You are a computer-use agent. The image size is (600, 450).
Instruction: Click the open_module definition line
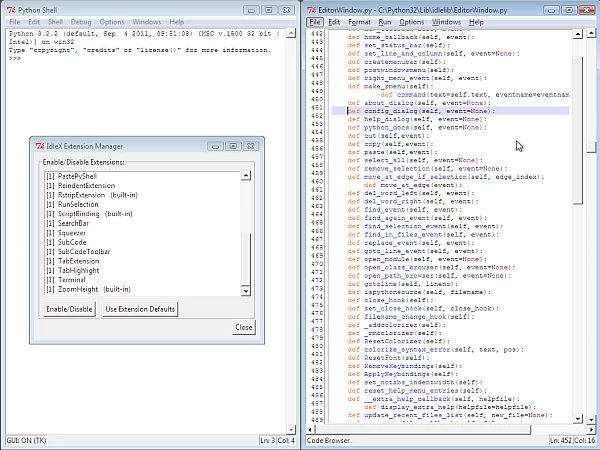417,259
